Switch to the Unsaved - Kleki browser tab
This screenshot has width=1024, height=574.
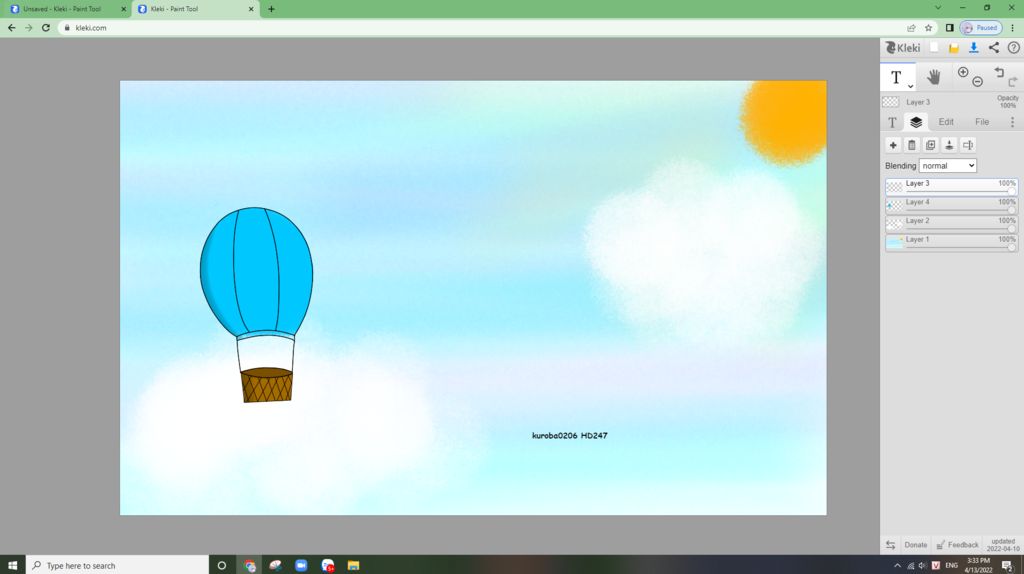coord(62,9)
